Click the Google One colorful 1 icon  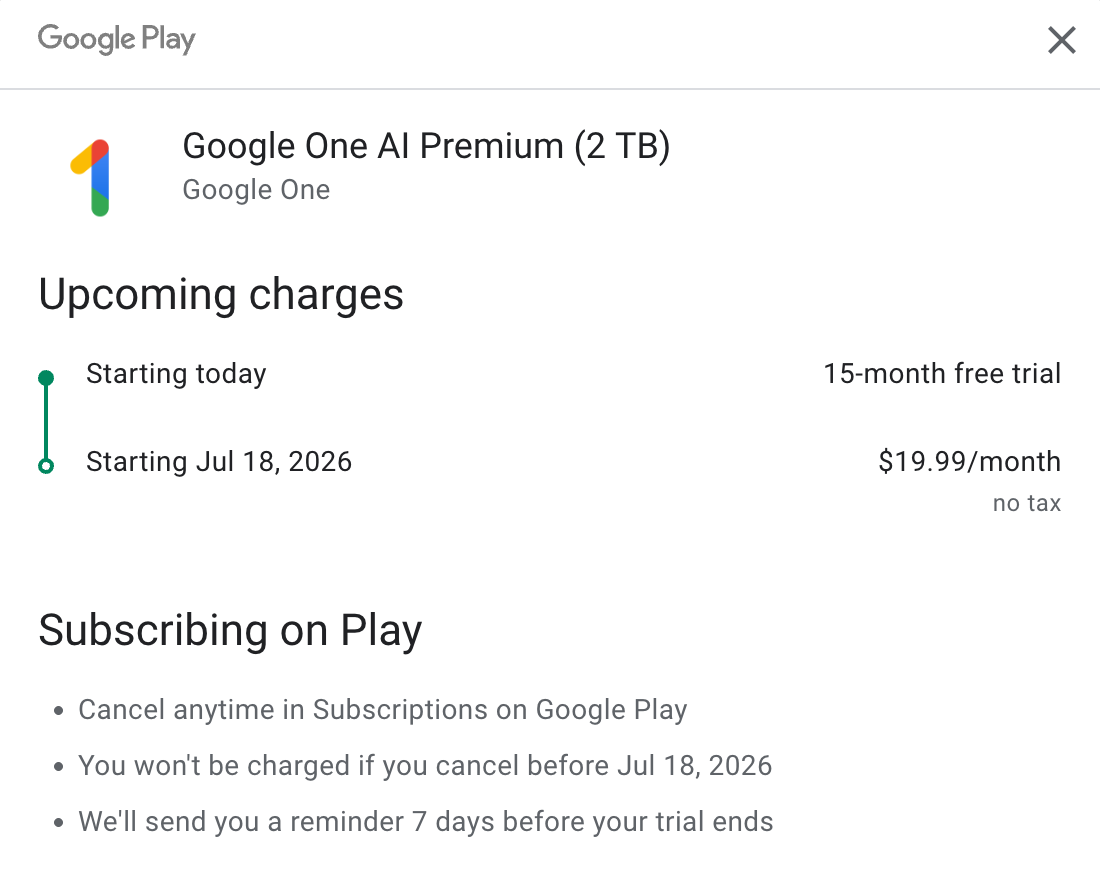(x=91, y=178)
